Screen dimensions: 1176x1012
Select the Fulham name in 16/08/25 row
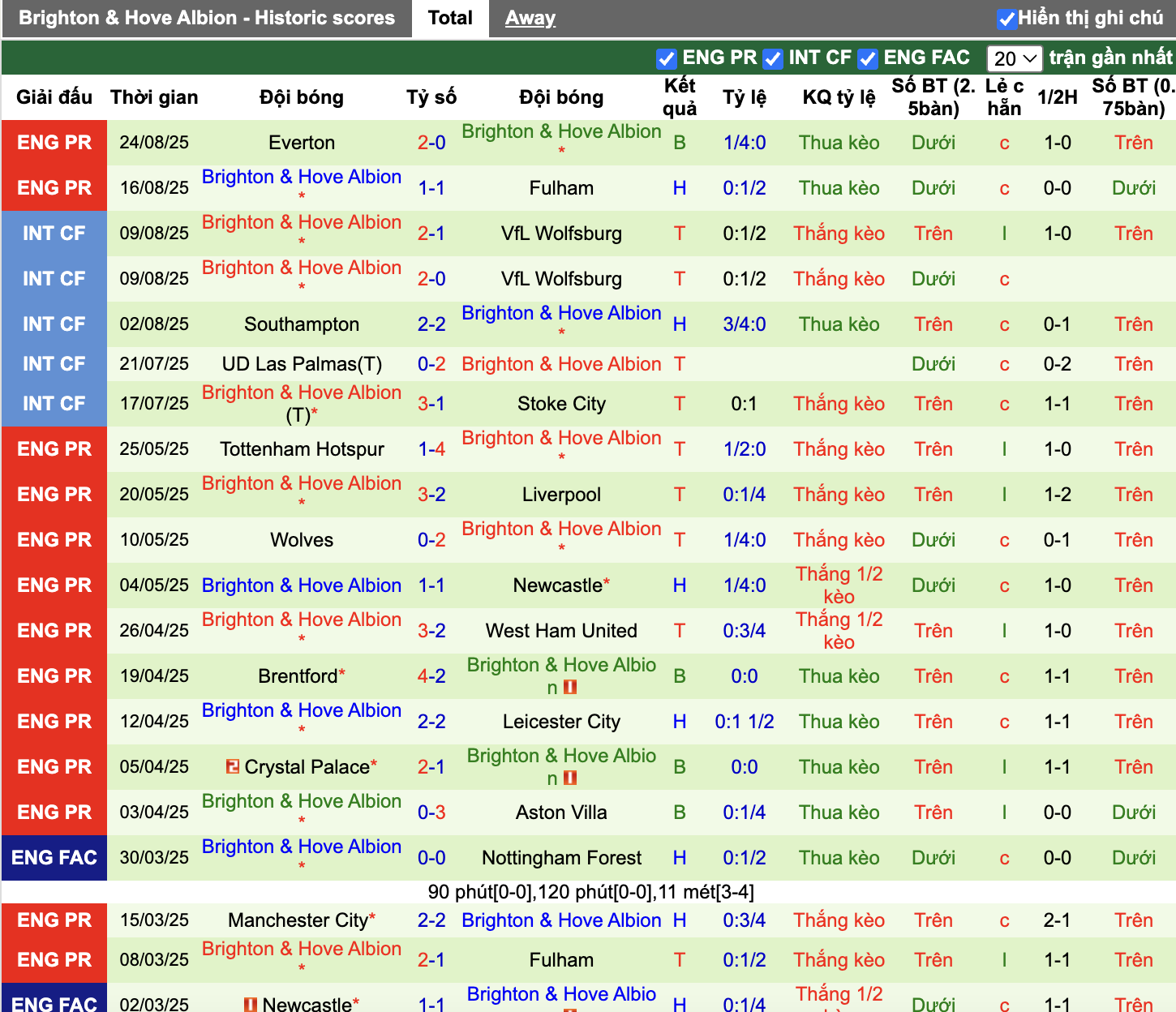pos(561,188)
